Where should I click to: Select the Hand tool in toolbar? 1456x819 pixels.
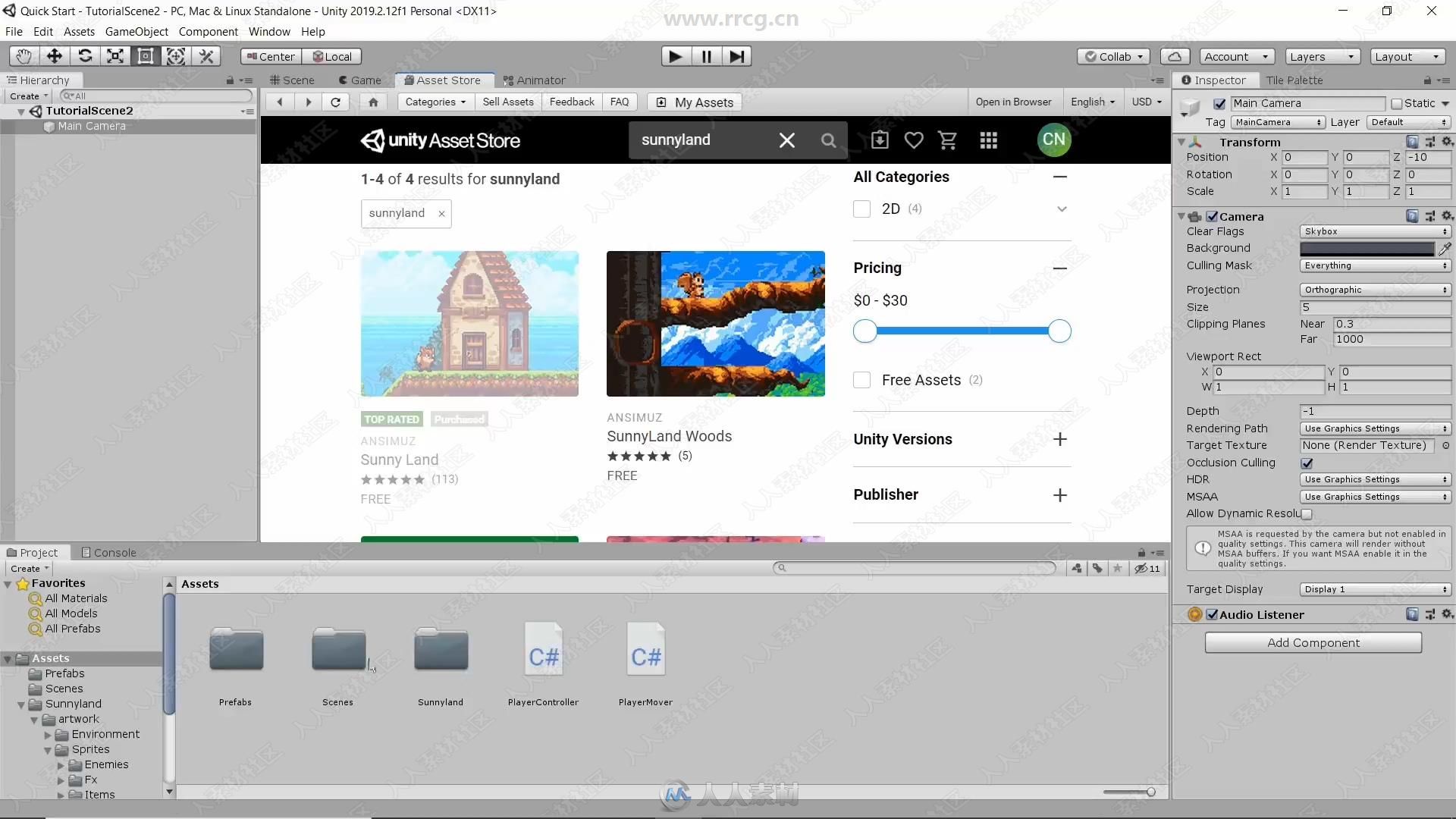tap(24, 56)
